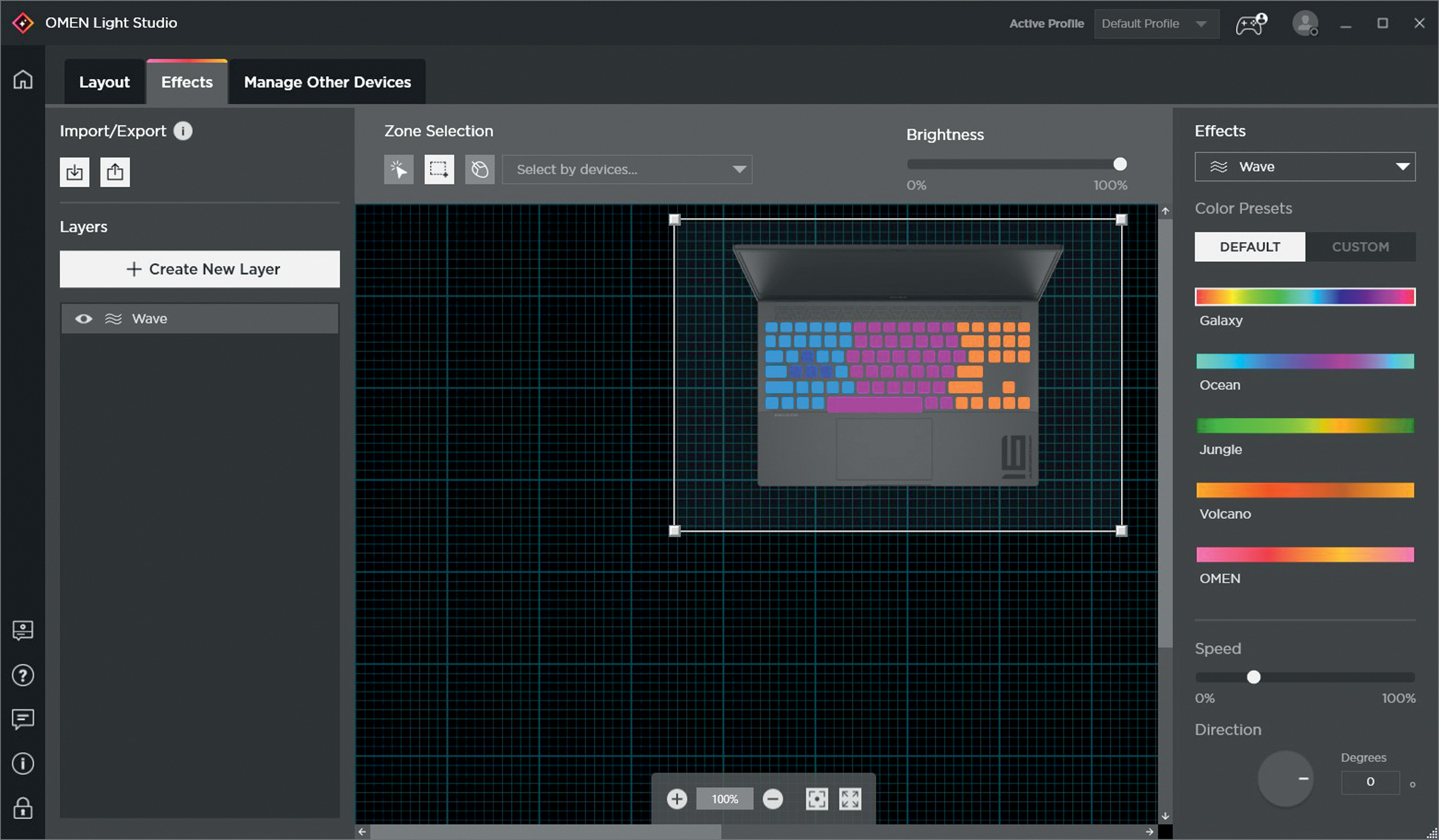
Task: Open the Active Profile dropdown
Action: [1156, 24]
